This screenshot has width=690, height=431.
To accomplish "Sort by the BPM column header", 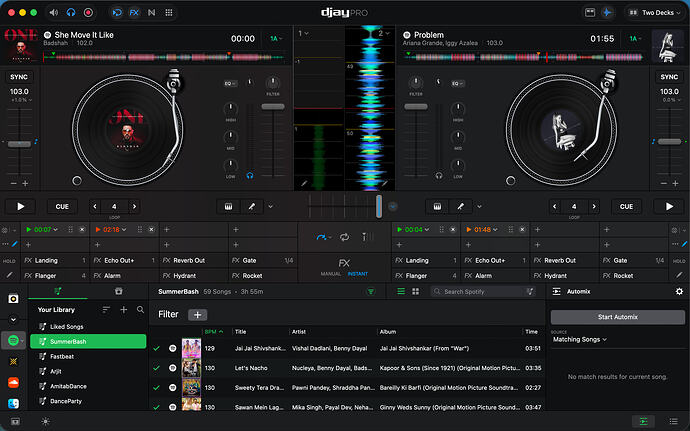I will (x=214, y=332).
